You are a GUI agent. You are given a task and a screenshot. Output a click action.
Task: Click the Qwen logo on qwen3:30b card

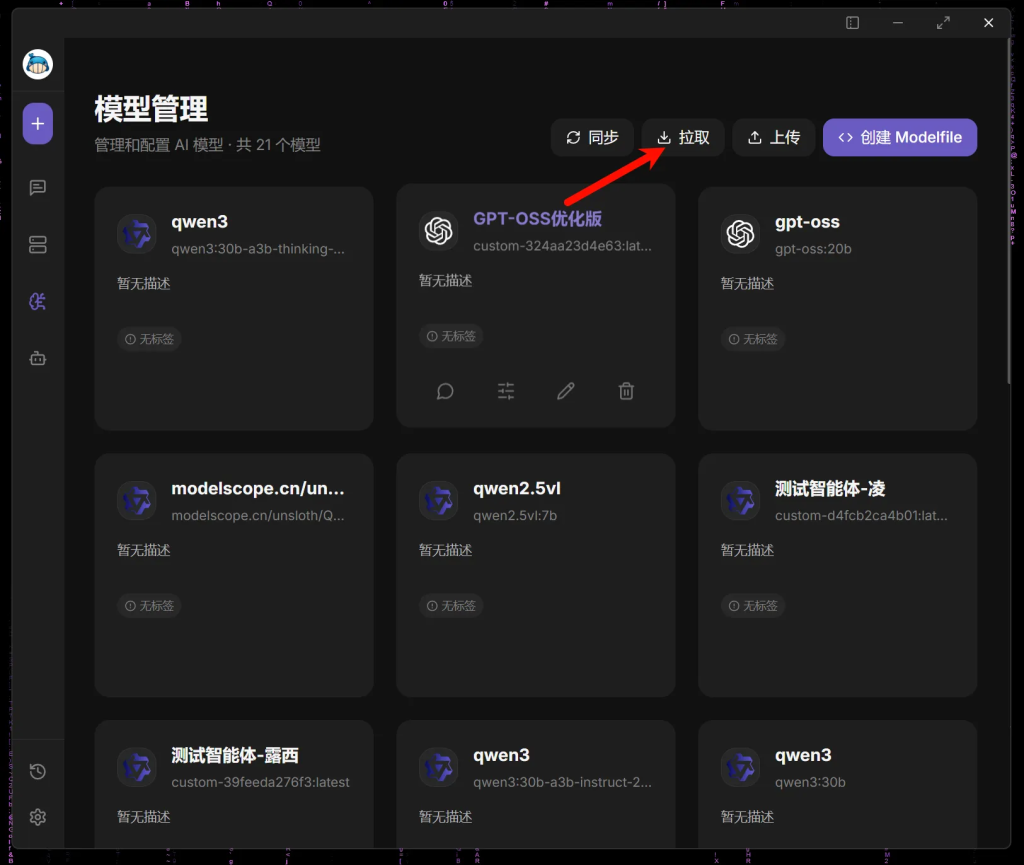coord(741,767)
